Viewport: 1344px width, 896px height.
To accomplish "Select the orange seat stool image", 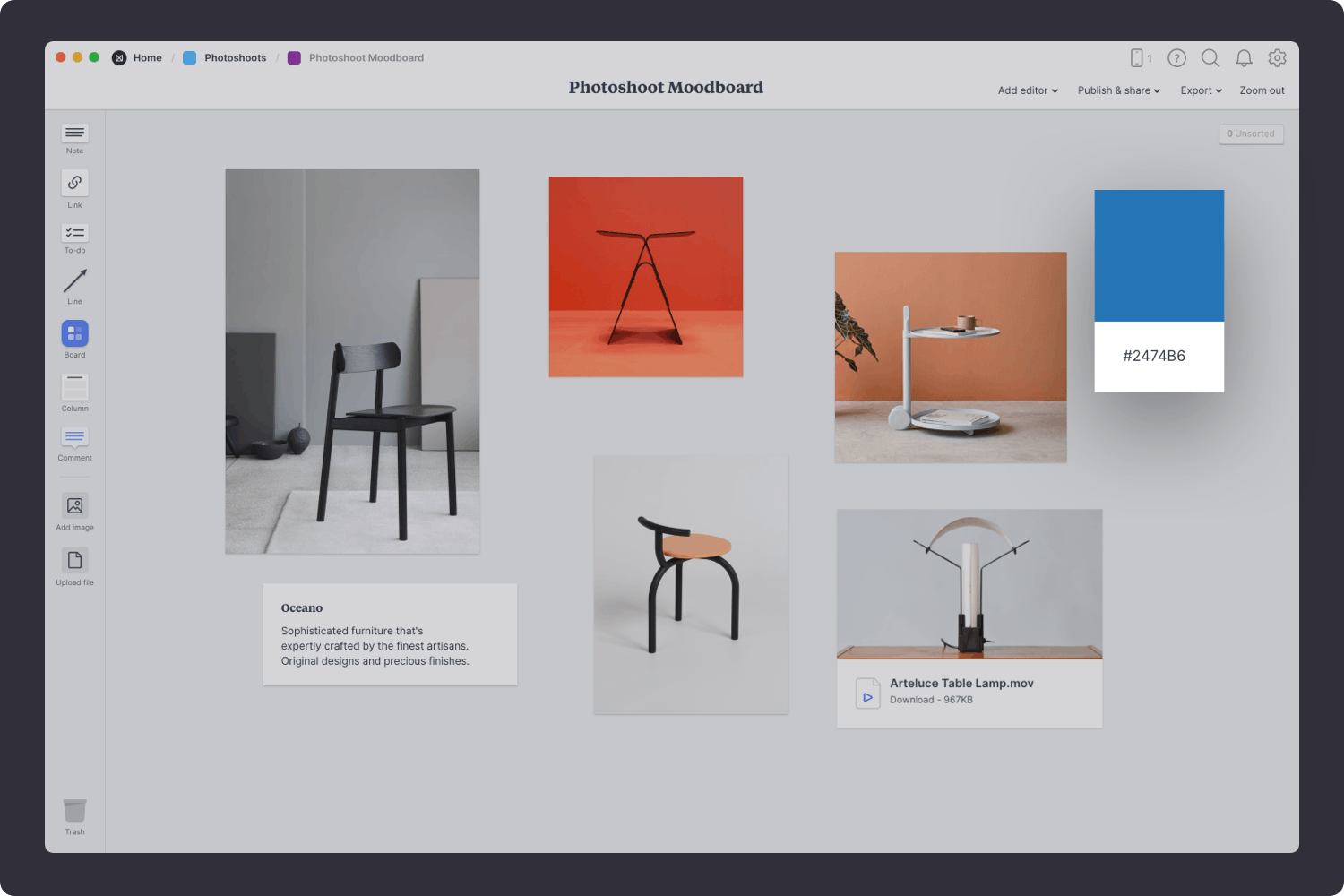I will click(x=691, y=585).
